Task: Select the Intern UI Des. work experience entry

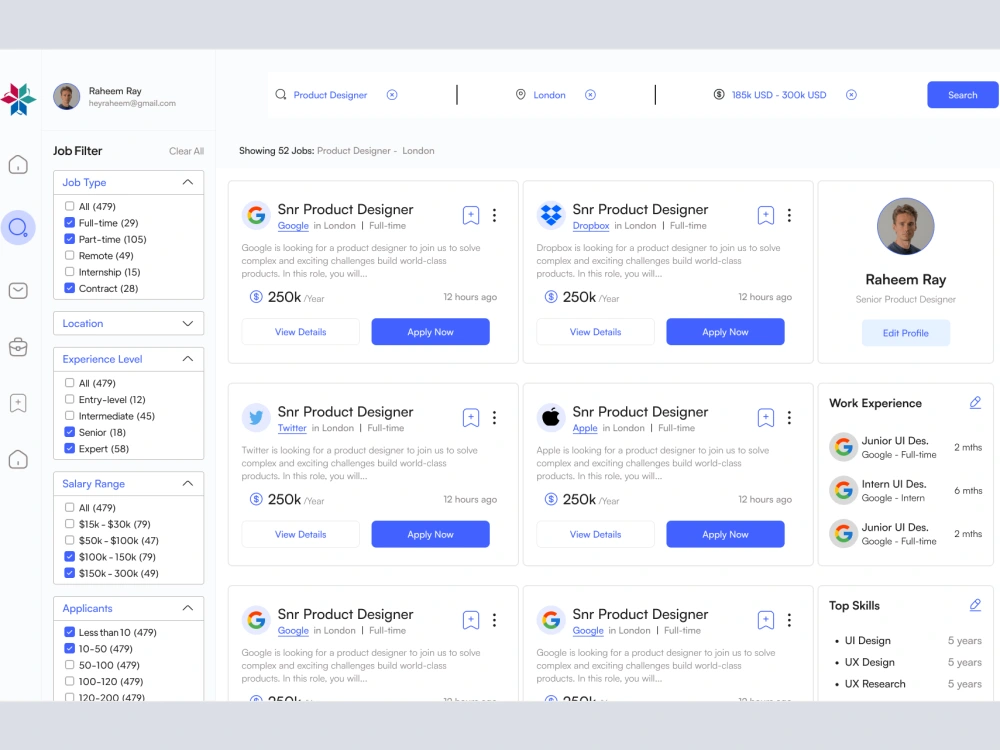Action: [906, 490]
